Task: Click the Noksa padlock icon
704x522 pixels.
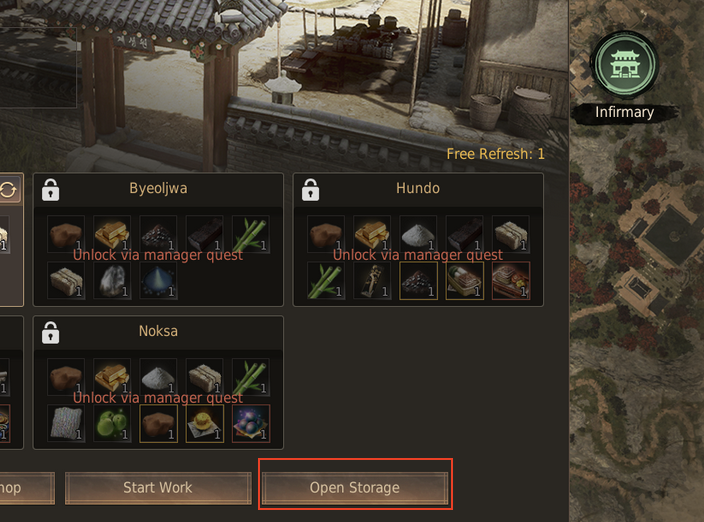Action: (x=50, y=333)
